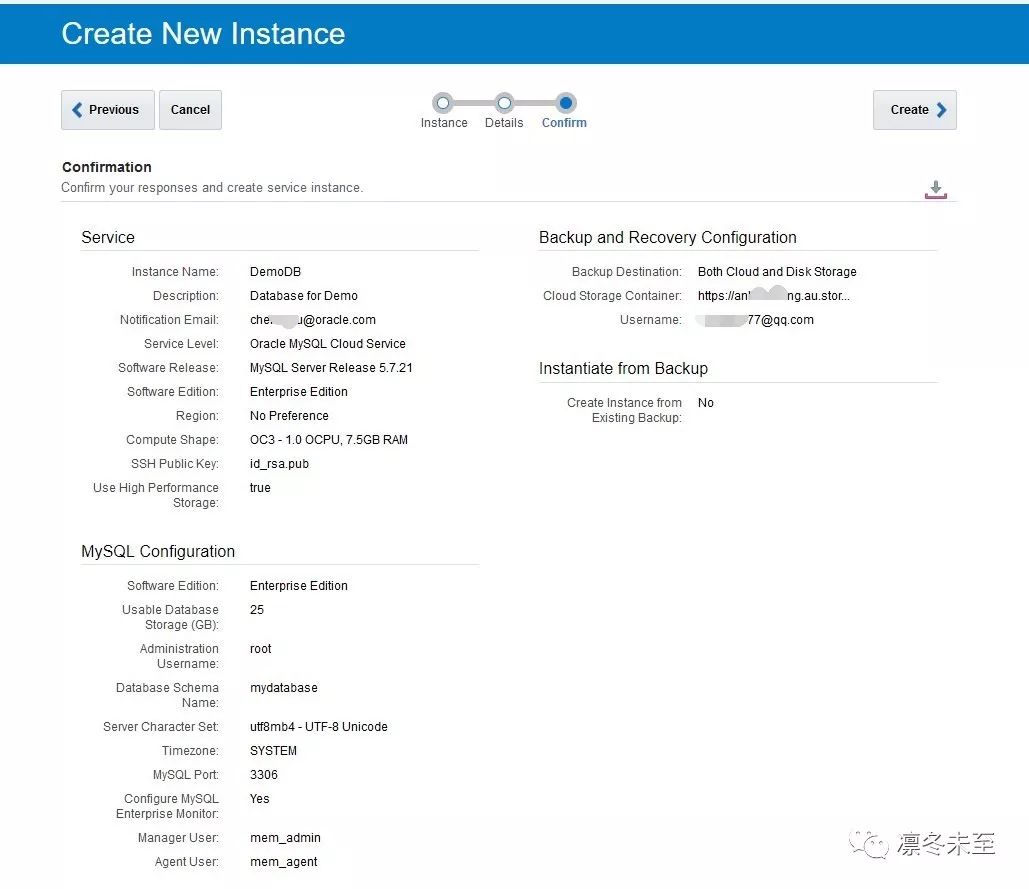The width and height of the screenshot is (1029, 889).
Task: Click the oracle.com notification email value
Action: [313, 320]
